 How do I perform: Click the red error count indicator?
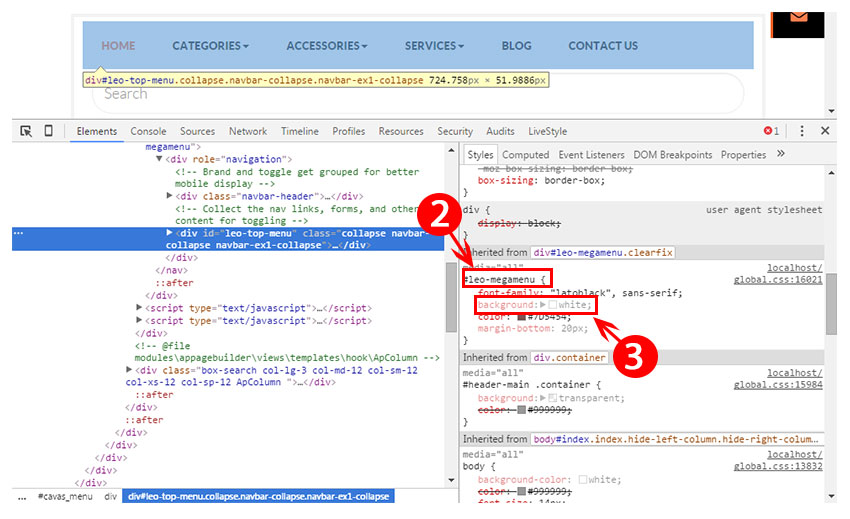[x=771, y=131]
